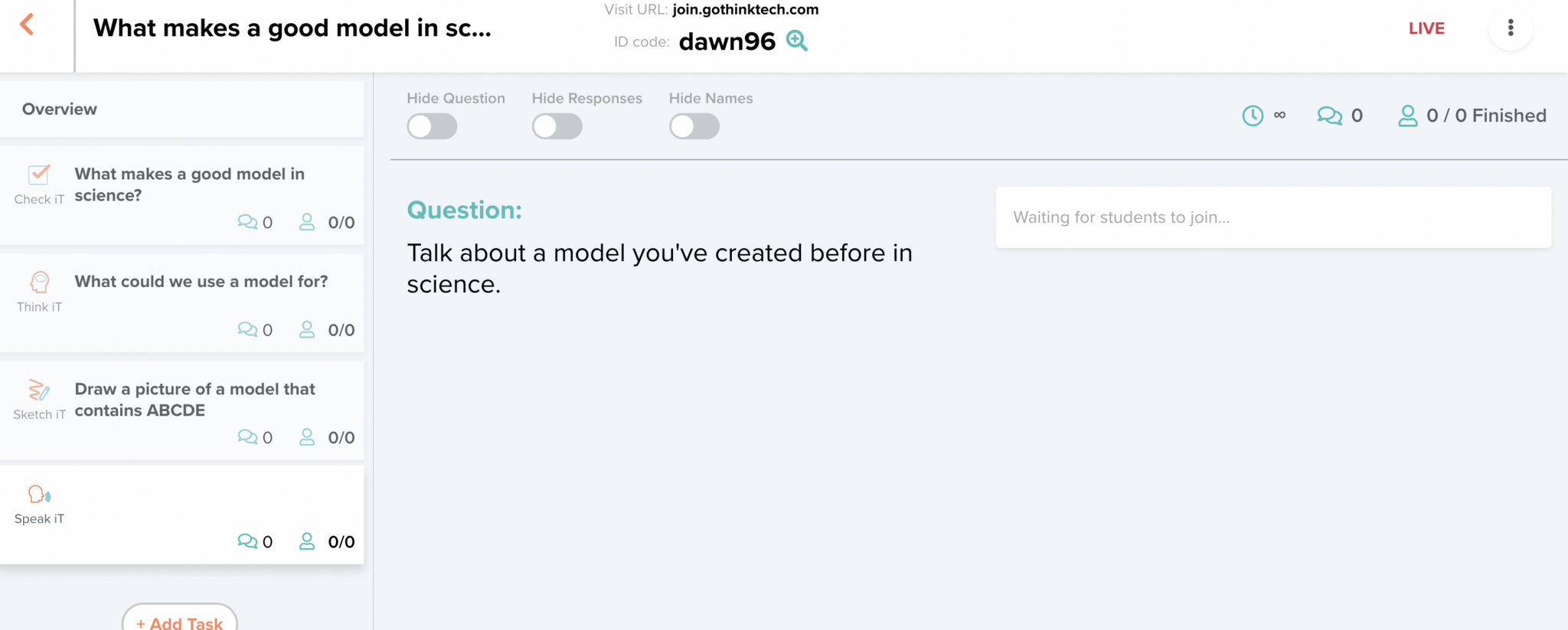This screenshot has width=1568, height=630.
Task: Click the Finished students person icon
Action: pos(1407,116)
